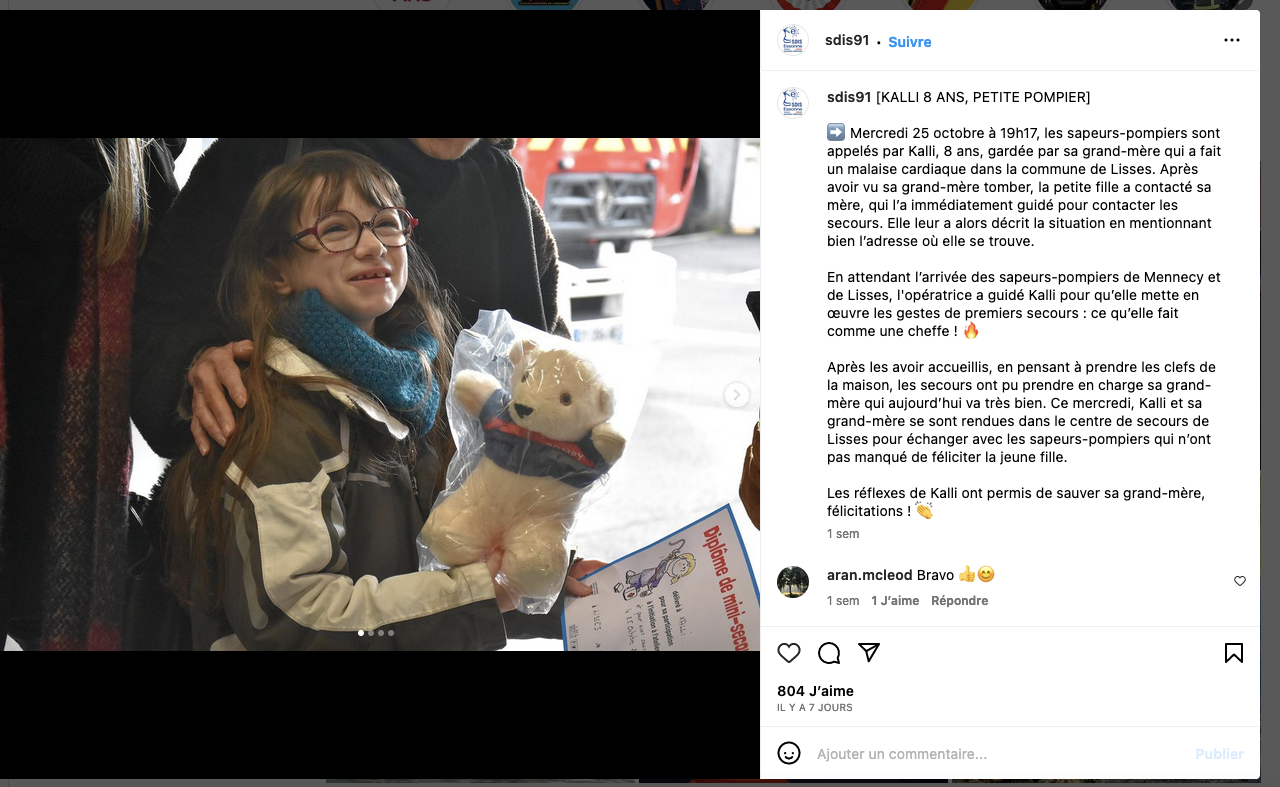The width and height of the screenshot is (1280, 787).
Task: Like the post with the heart icon
Action: [789, 653]
